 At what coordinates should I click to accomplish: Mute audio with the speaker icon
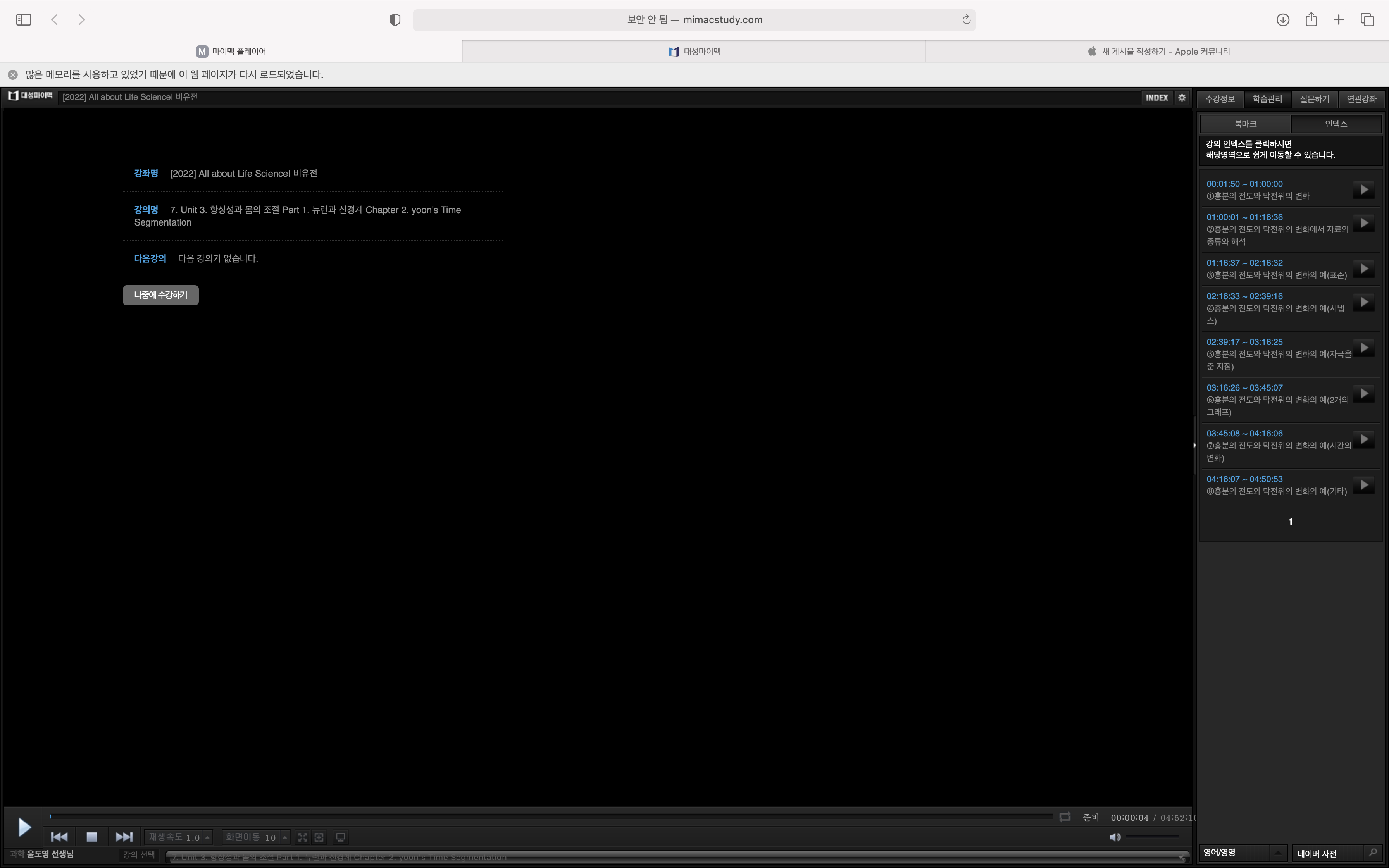click(x=1115, y=837)
